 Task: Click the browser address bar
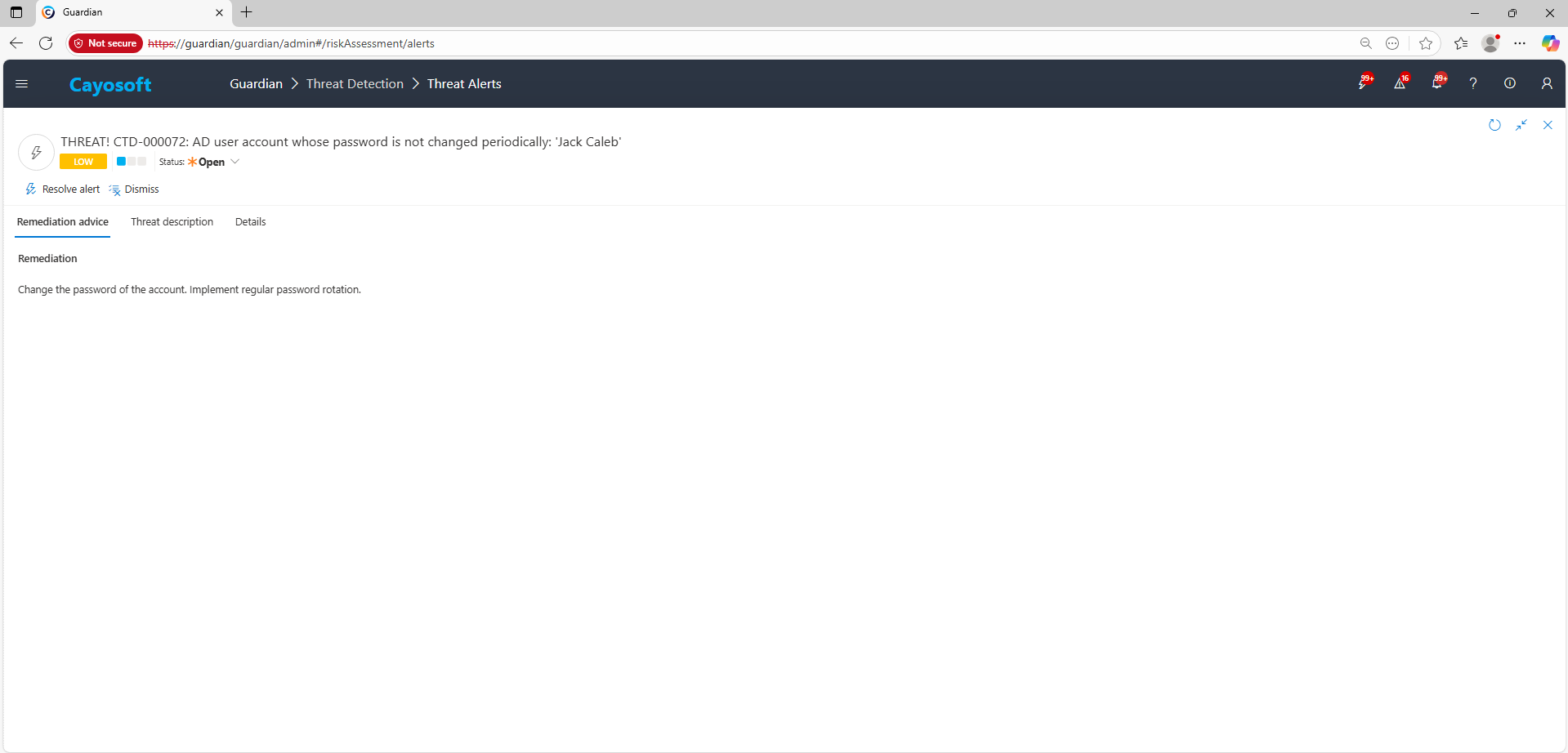pyautogui.click(x=735, y=43)
